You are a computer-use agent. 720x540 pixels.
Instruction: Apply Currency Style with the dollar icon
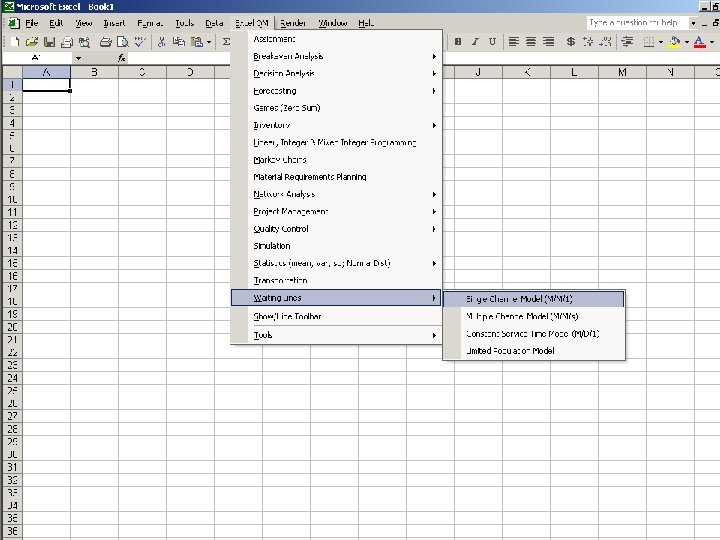[x=570, y=42]
